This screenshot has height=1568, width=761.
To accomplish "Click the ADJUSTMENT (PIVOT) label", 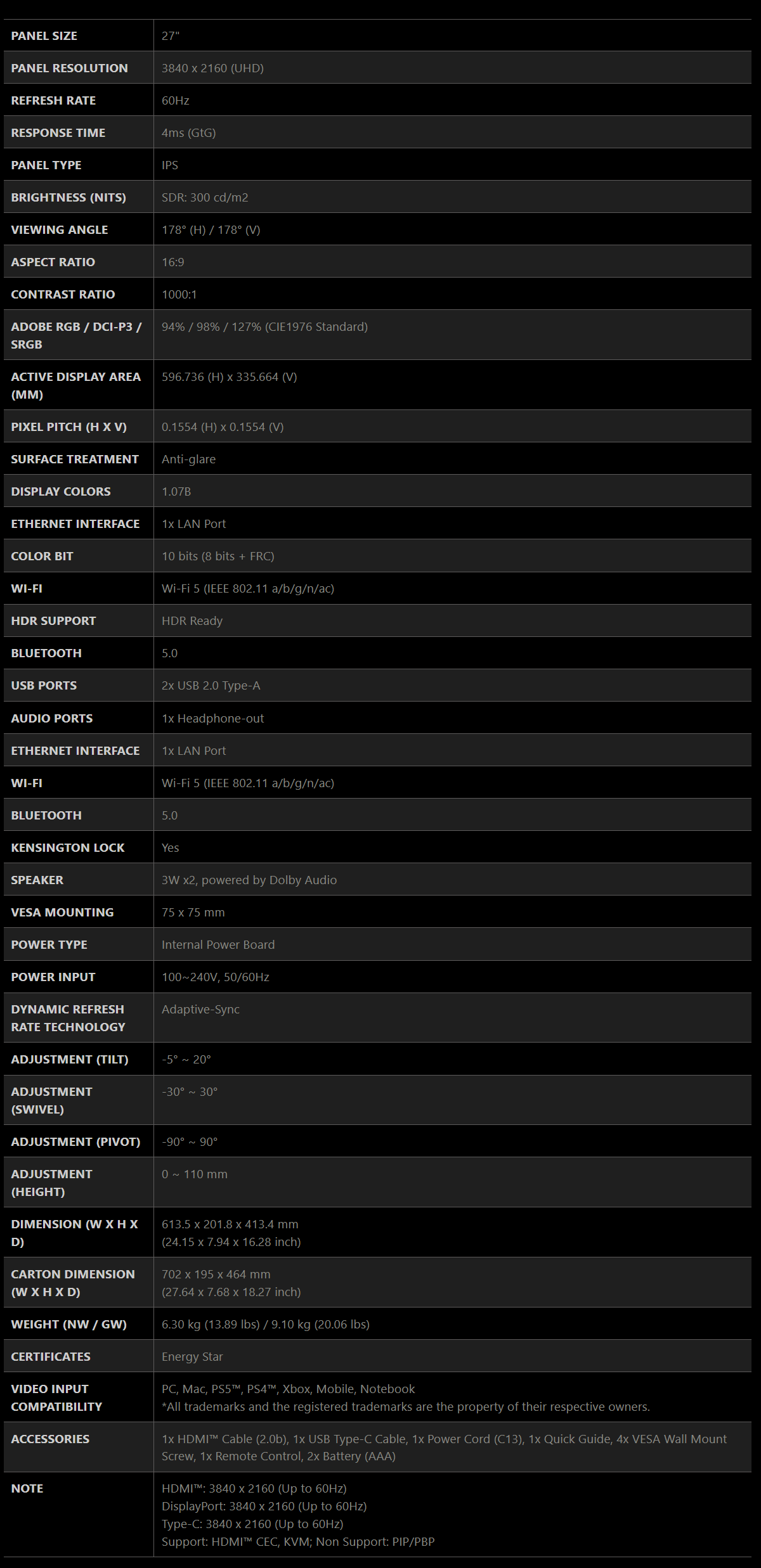I will pyautogui.click(x=75, y=1141).
